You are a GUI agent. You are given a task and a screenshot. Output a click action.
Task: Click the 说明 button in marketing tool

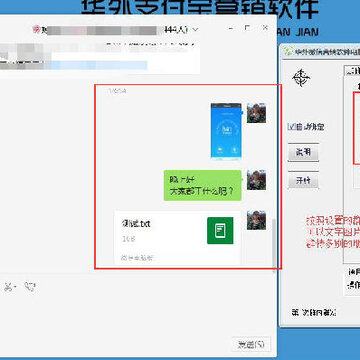(x=303, y=152)
